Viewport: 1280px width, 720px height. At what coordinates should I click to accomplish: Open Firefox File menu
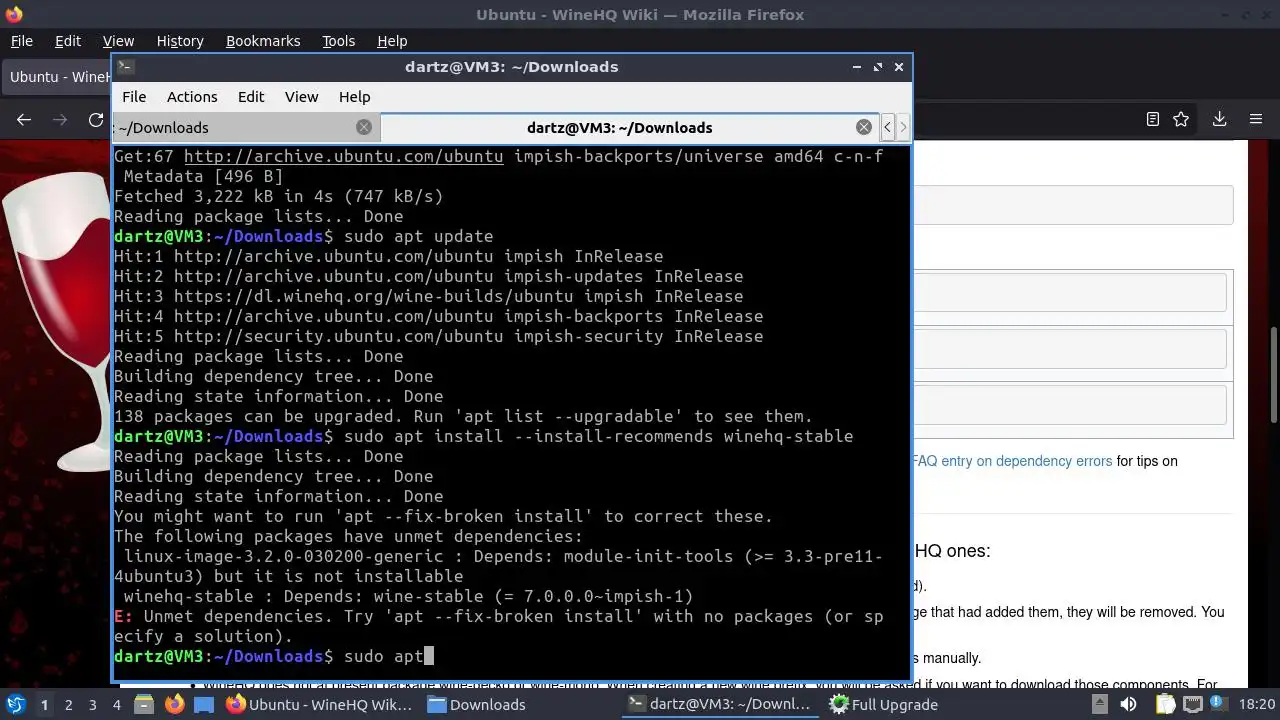coord(21,41)
